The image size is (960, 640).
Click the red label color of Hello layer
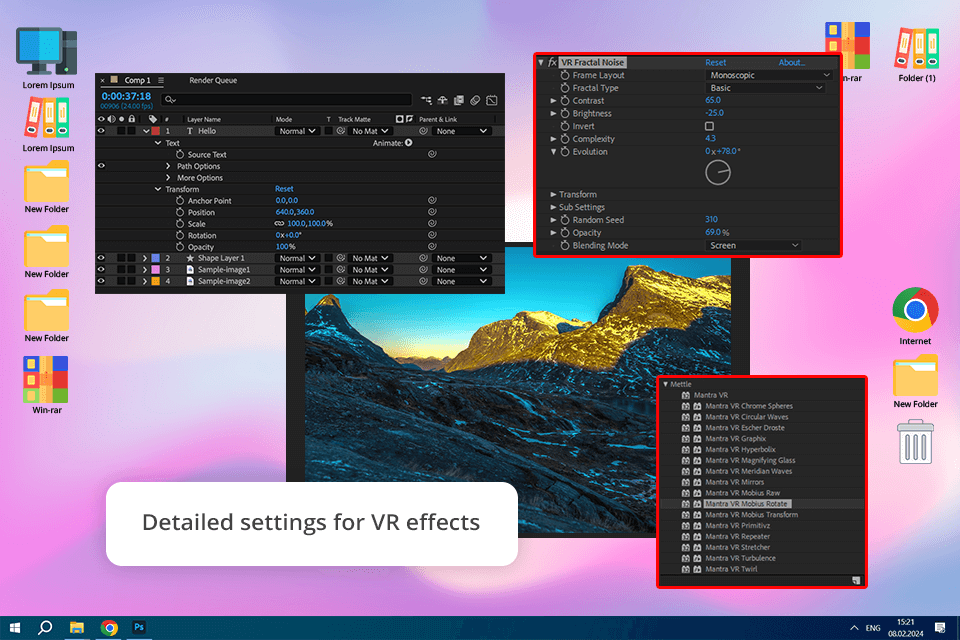tap(156, 131)
